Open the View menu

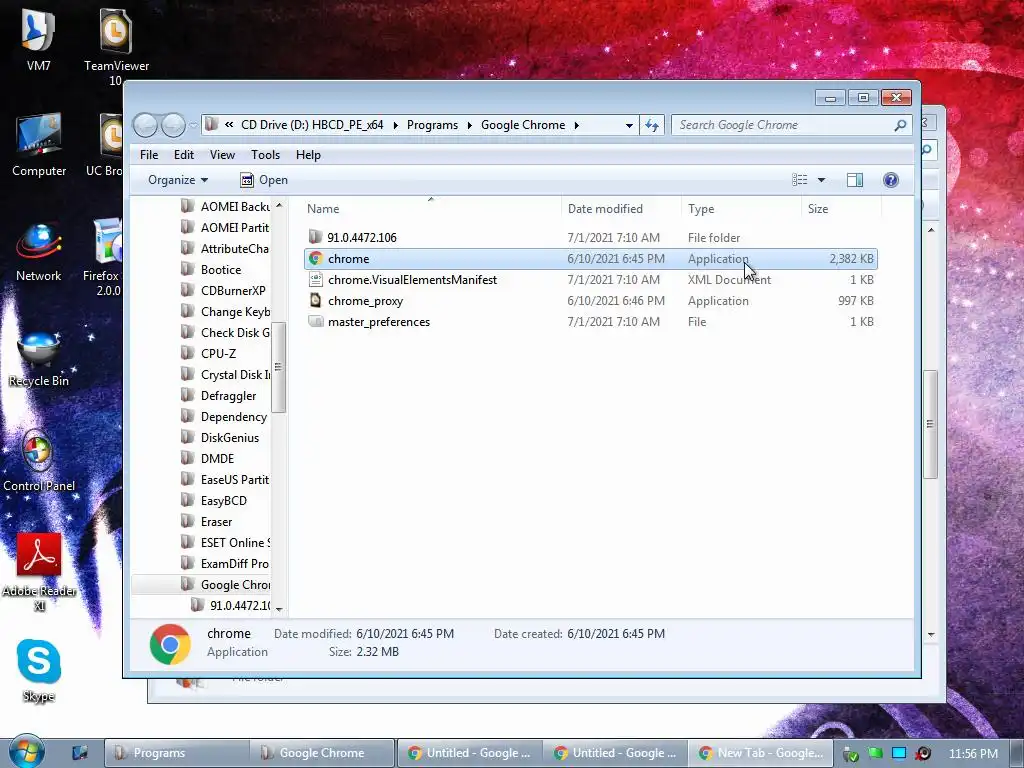(x=222, y=155)
